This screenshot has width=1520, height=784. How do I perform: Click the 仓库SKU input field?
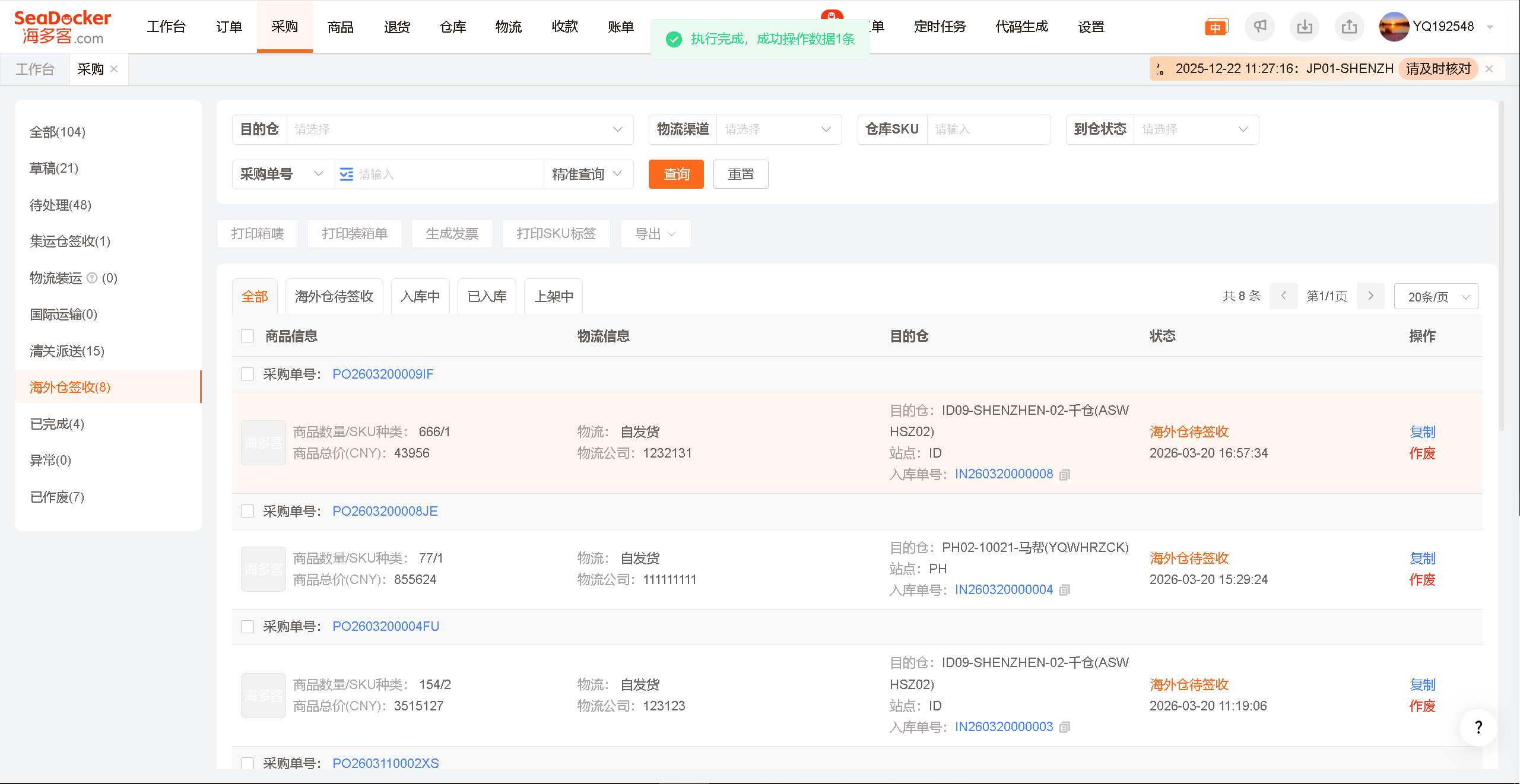(988, 129)
